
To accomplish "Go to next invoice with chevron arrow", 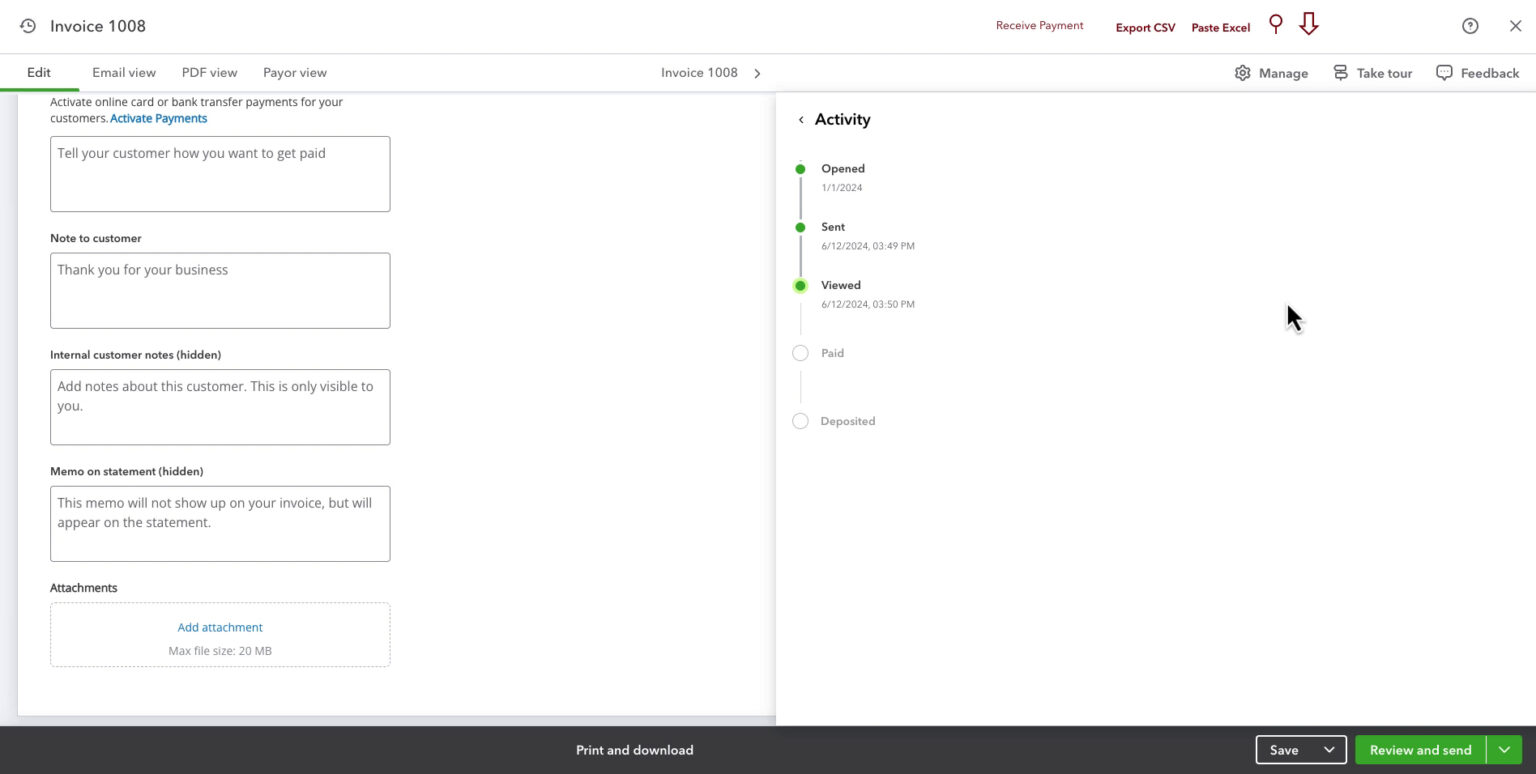I will pos(757,73).
